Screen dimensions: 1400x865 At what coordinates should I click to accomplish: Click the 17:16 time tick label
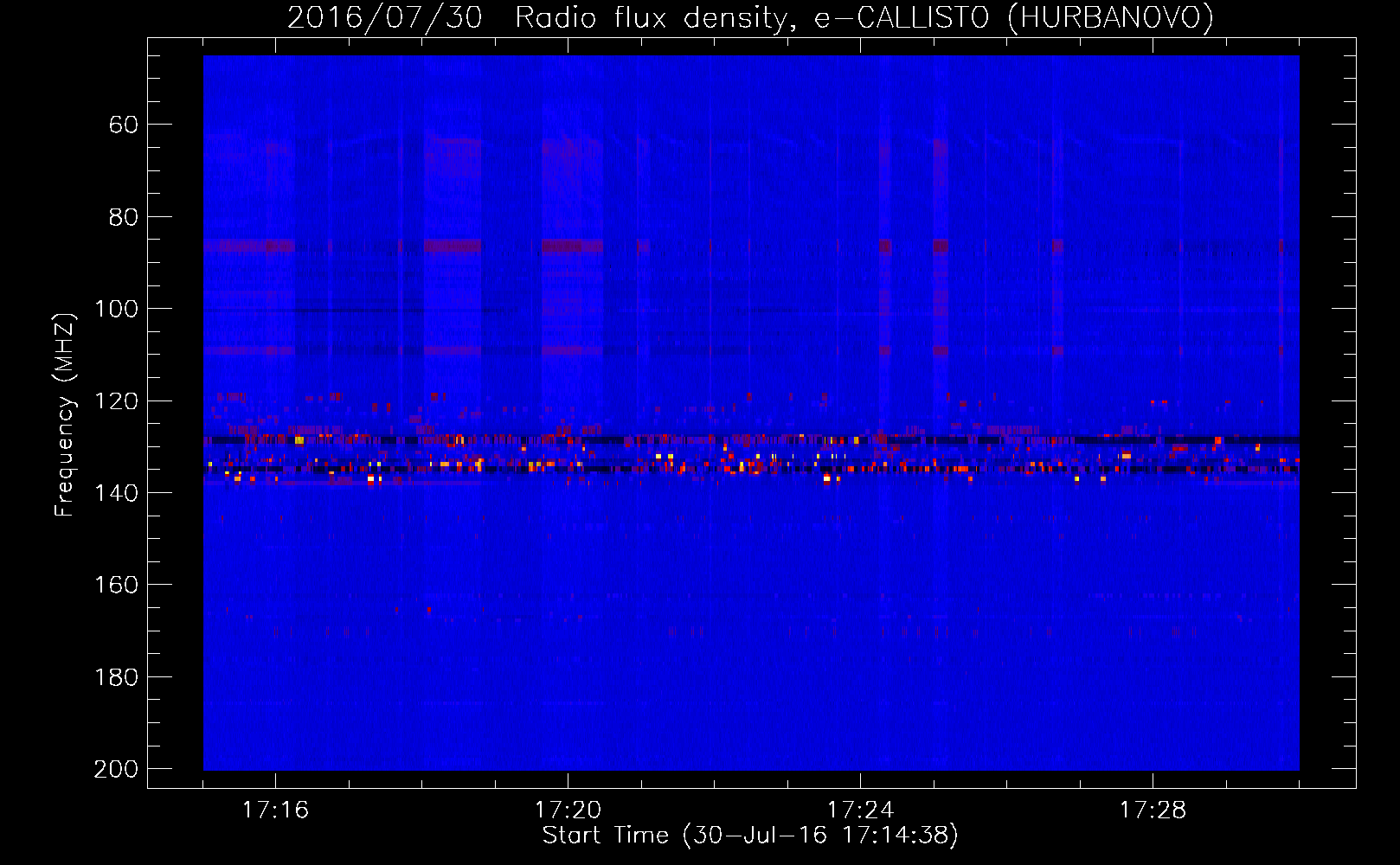pos(275,811)
